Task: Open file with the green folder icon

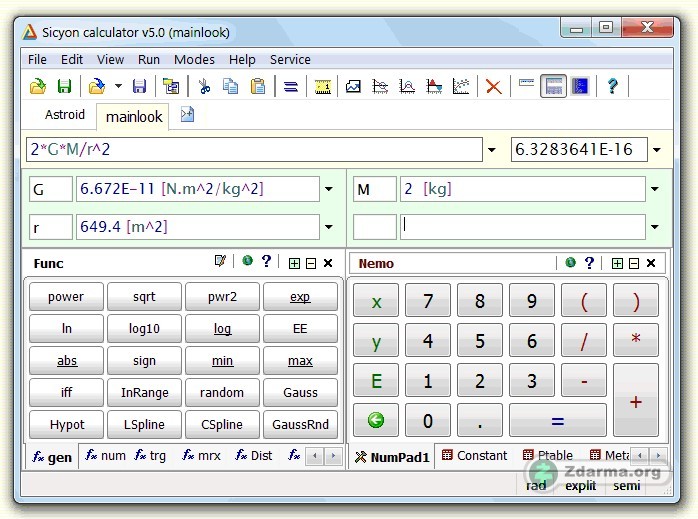Action: pyautogui.click(x=38, y=86)
